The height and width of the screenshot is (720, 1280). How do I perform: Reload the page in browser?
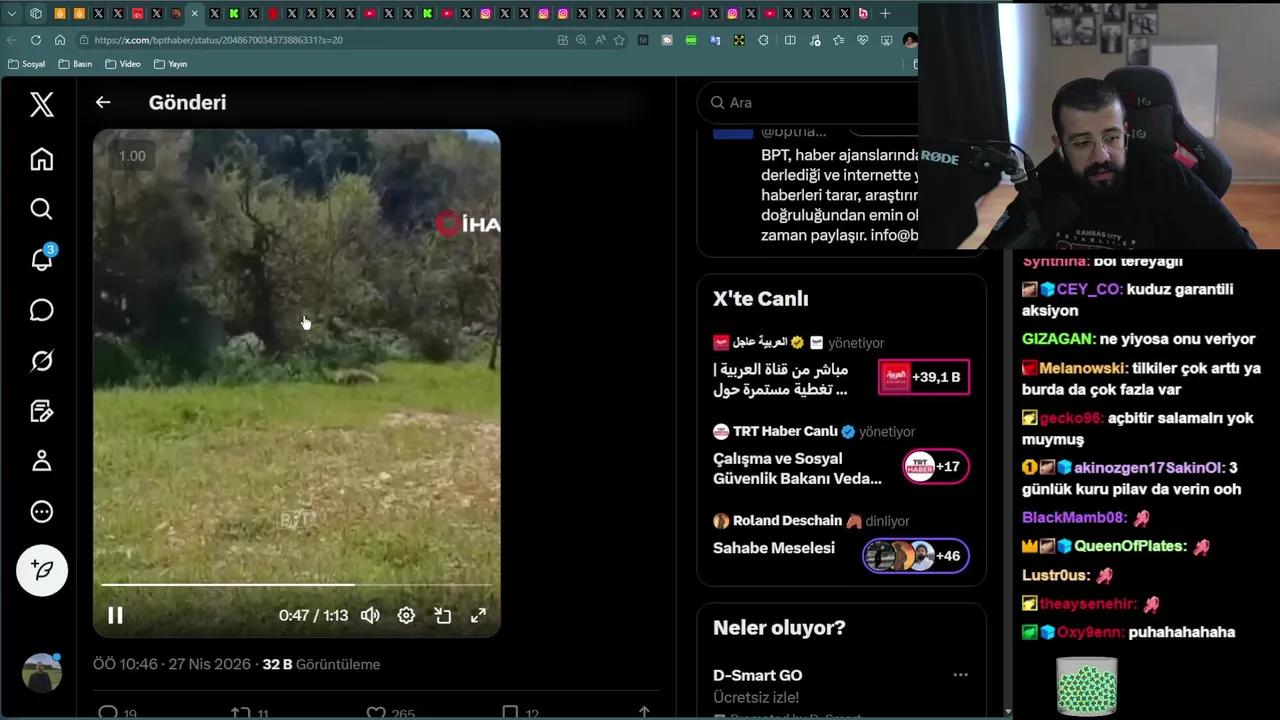pyautogui.click(x=36, y=40)
